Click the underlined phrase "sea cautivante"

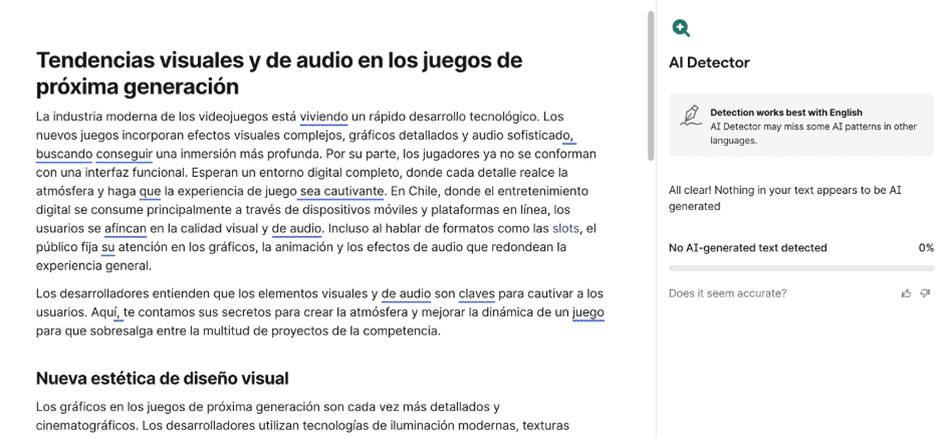point(341,191)
